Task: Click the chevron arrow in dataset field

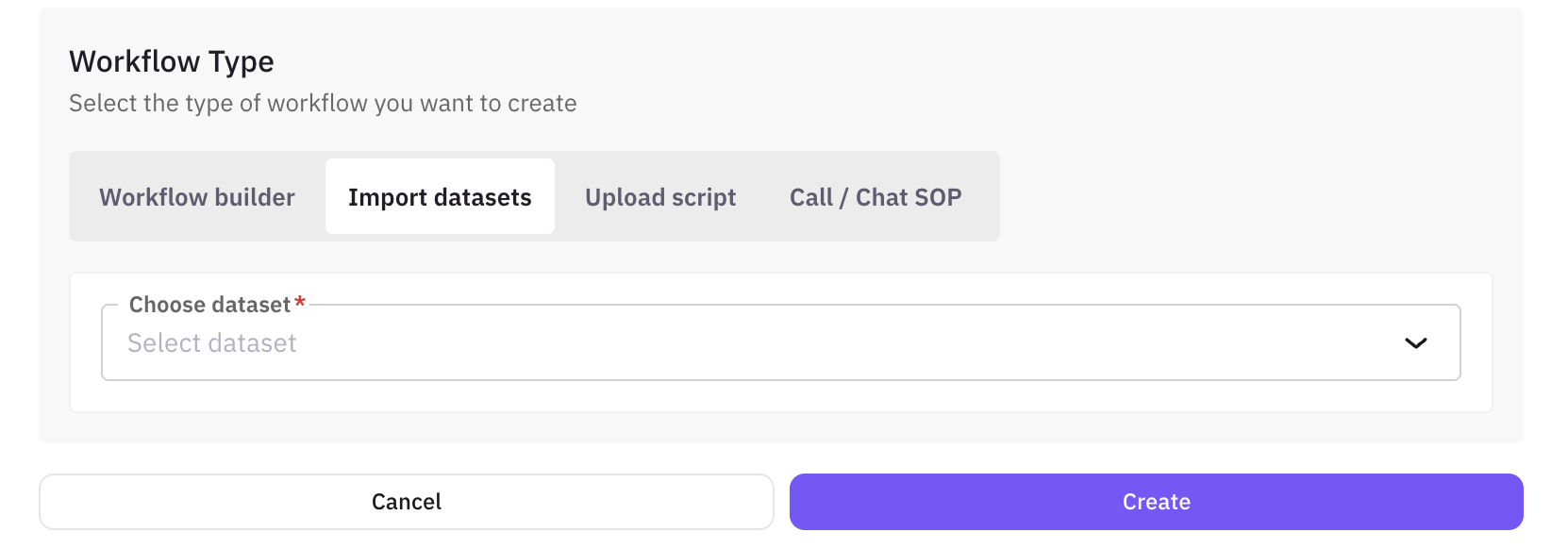Action: [x=1415, y=343]
